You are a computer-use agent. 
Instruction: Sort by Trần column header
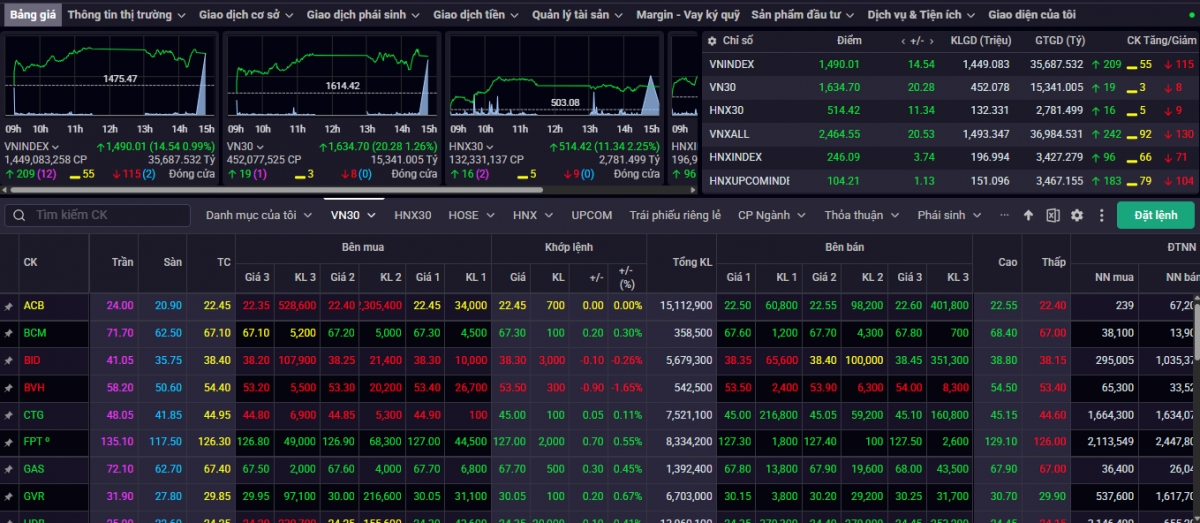(x=123, y=261)
